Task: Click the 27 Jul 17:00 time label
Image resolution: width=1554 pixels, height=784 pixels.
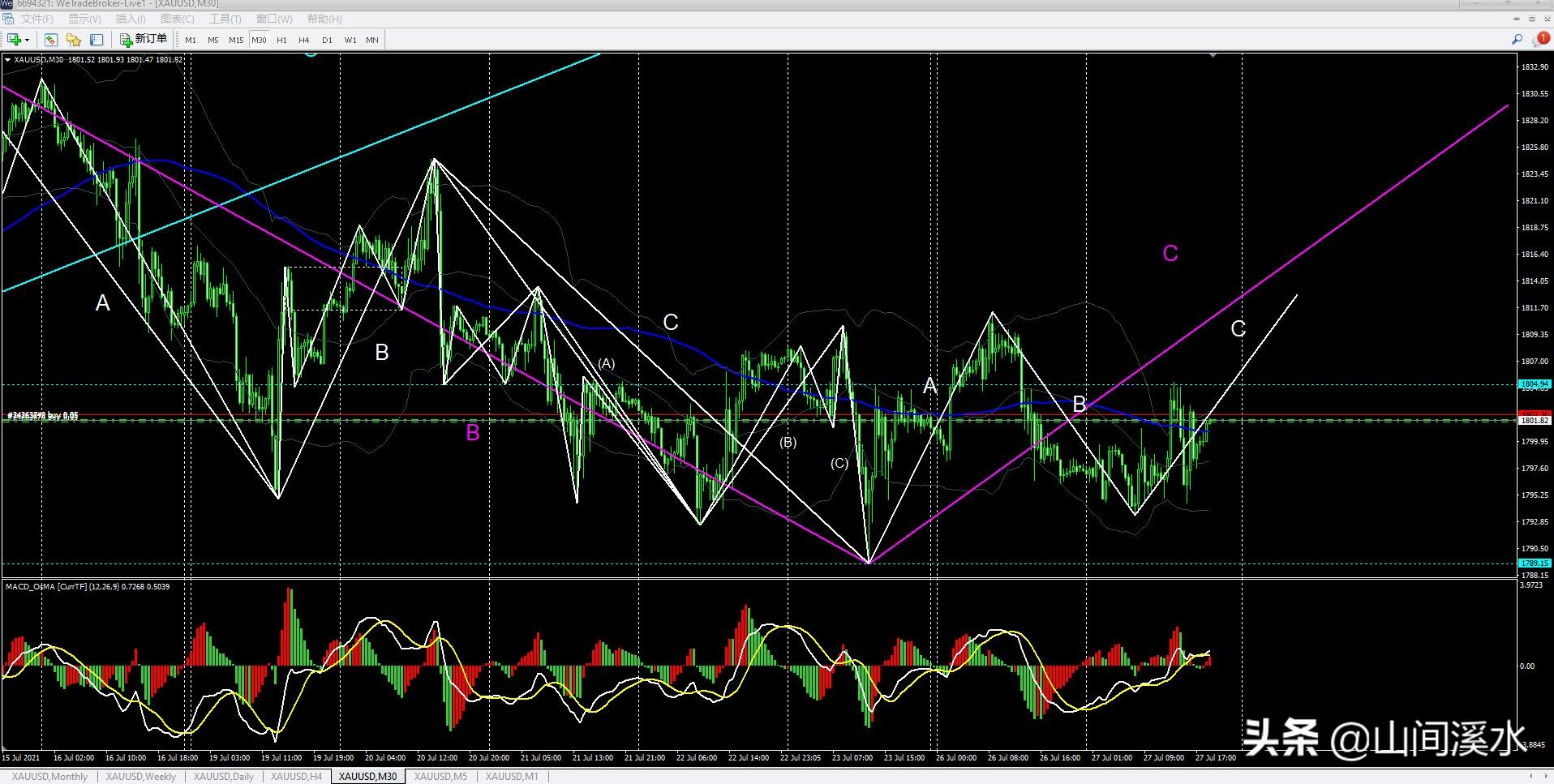Action: point(1216,758)
